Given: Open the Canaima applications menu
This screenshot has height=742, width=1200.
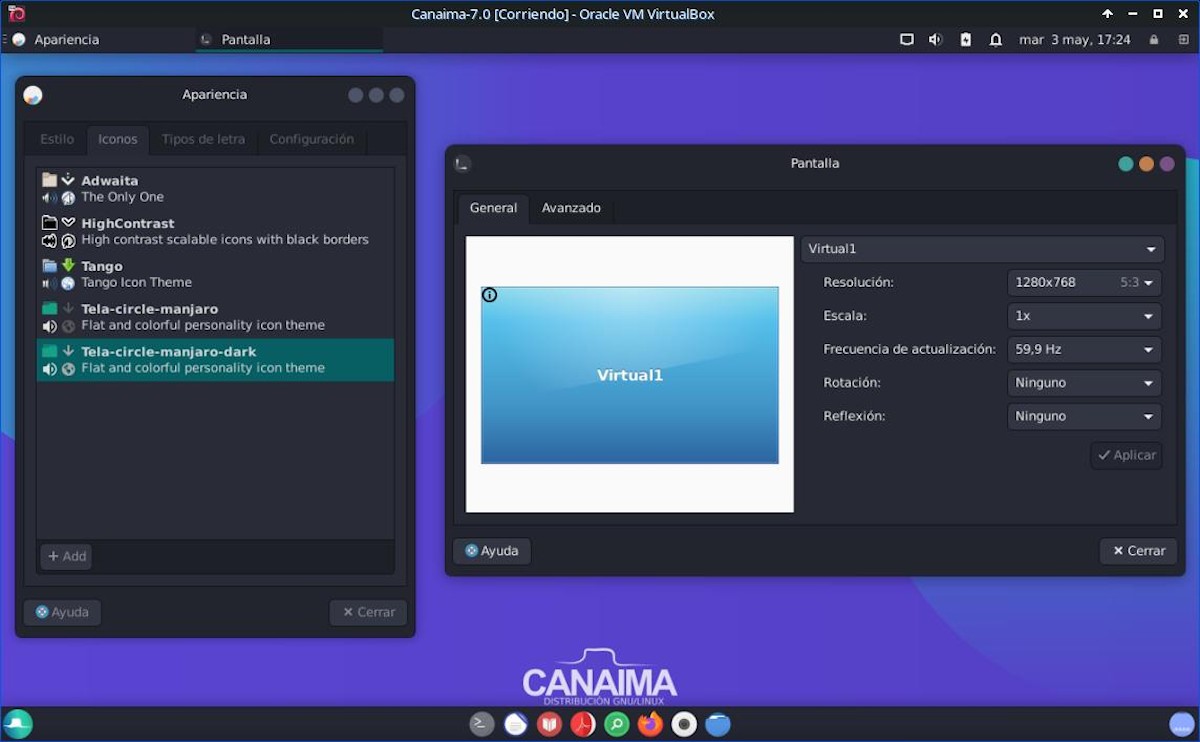Looking at the screenshot, I should [18, 724].
